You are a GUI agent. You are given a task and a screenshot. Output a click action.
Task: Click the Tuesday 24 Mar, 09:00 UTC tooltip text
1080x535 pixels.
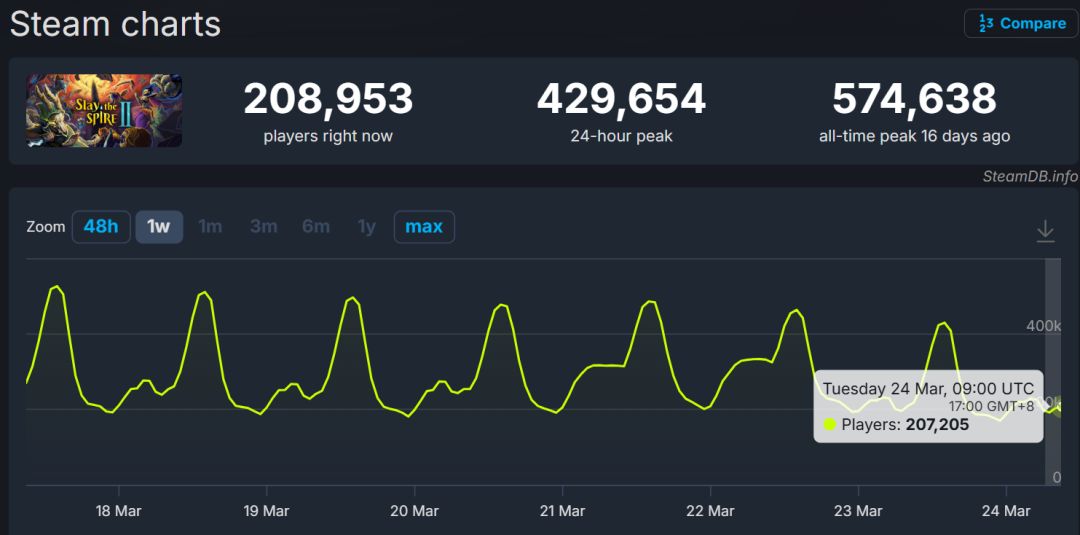928,388
